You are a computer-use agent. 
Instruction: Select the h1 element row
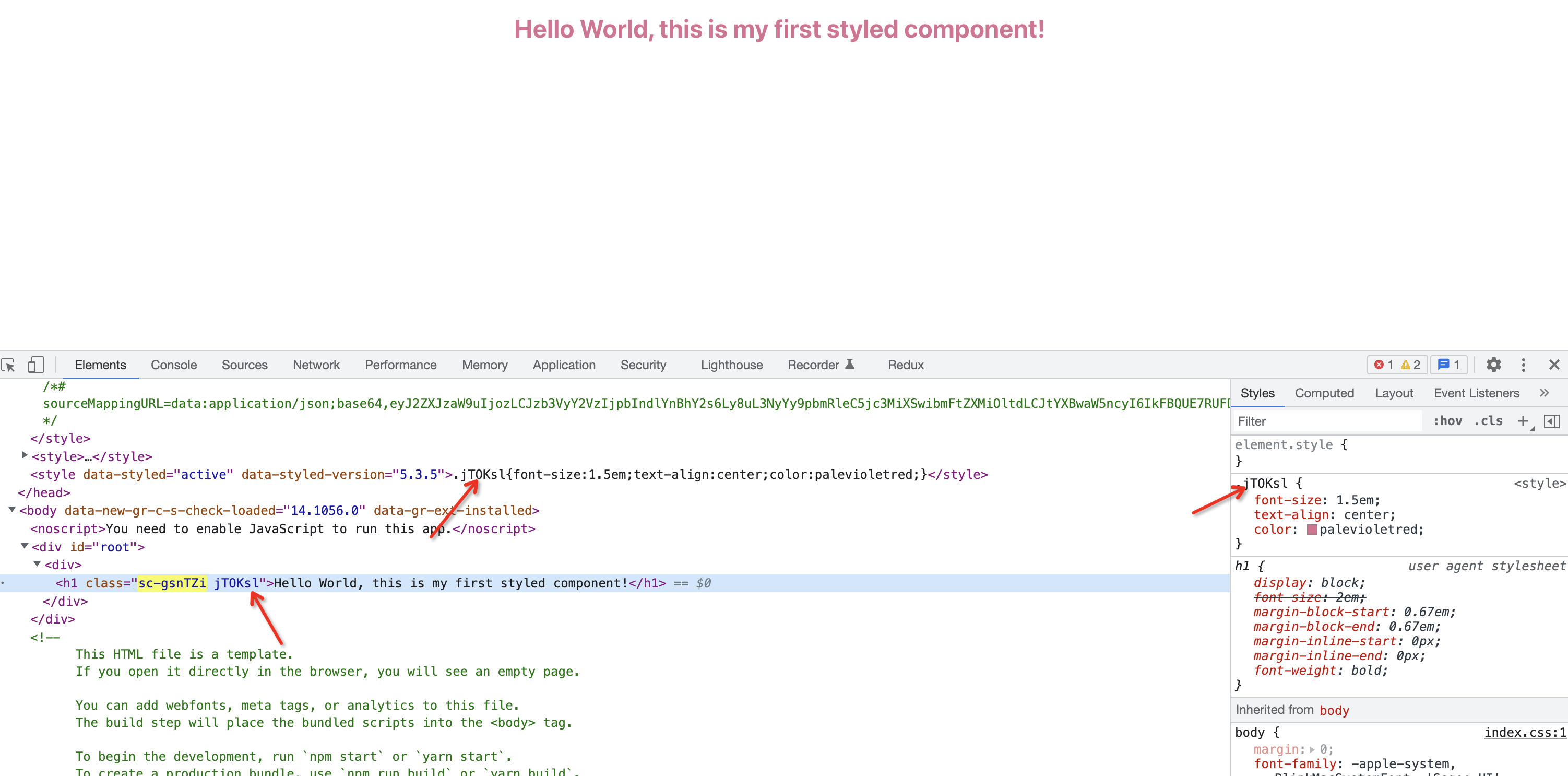tap(615, 583)
